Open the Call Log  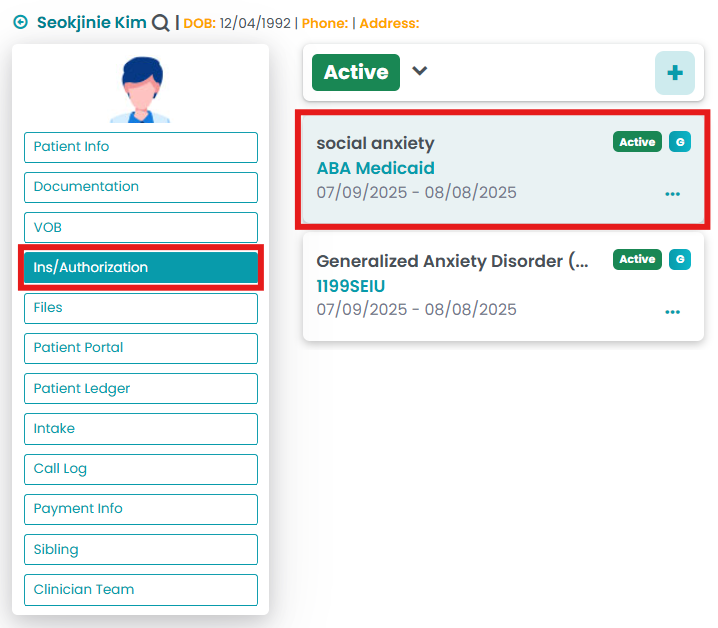pos(141,469)
